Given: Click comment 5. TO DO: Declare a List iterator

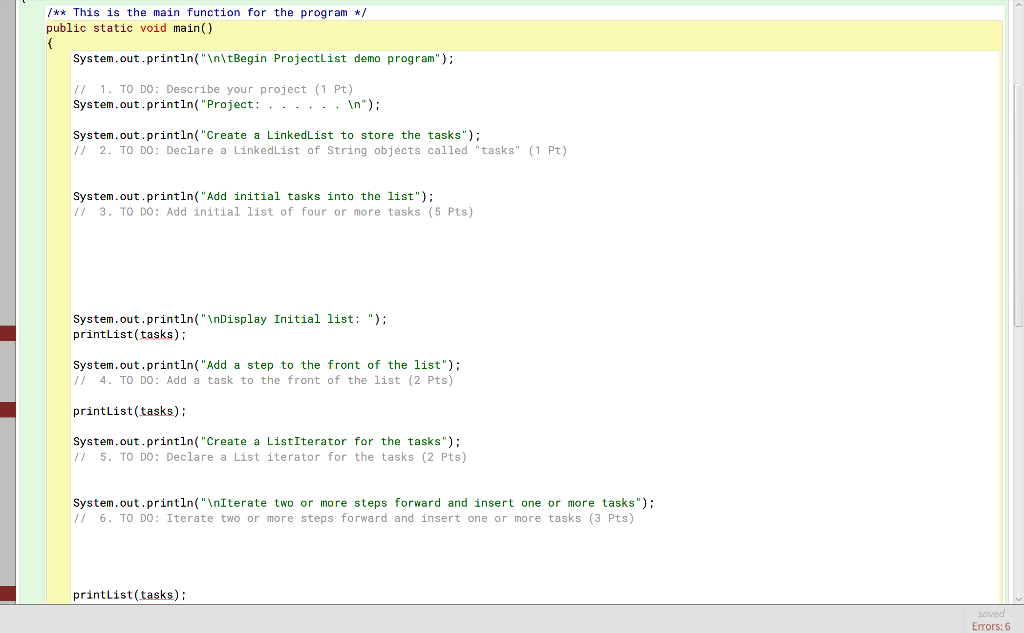Looking at the screenshot, I should pos(270,457).
